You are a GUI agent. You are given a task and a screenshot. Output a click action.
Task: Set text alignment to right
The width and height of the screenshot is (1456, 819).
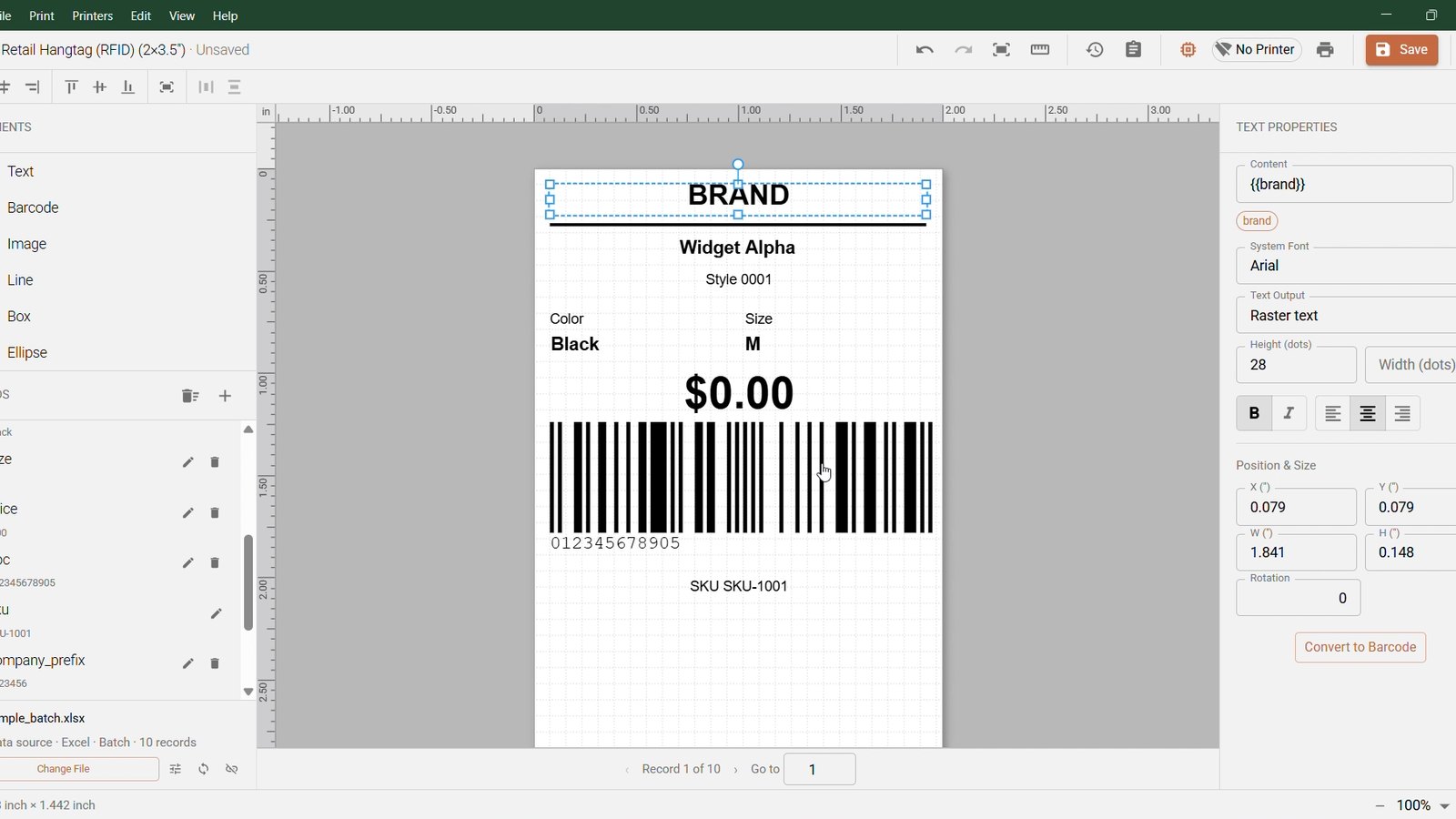pyautogui.click(x=1402, y=413)
